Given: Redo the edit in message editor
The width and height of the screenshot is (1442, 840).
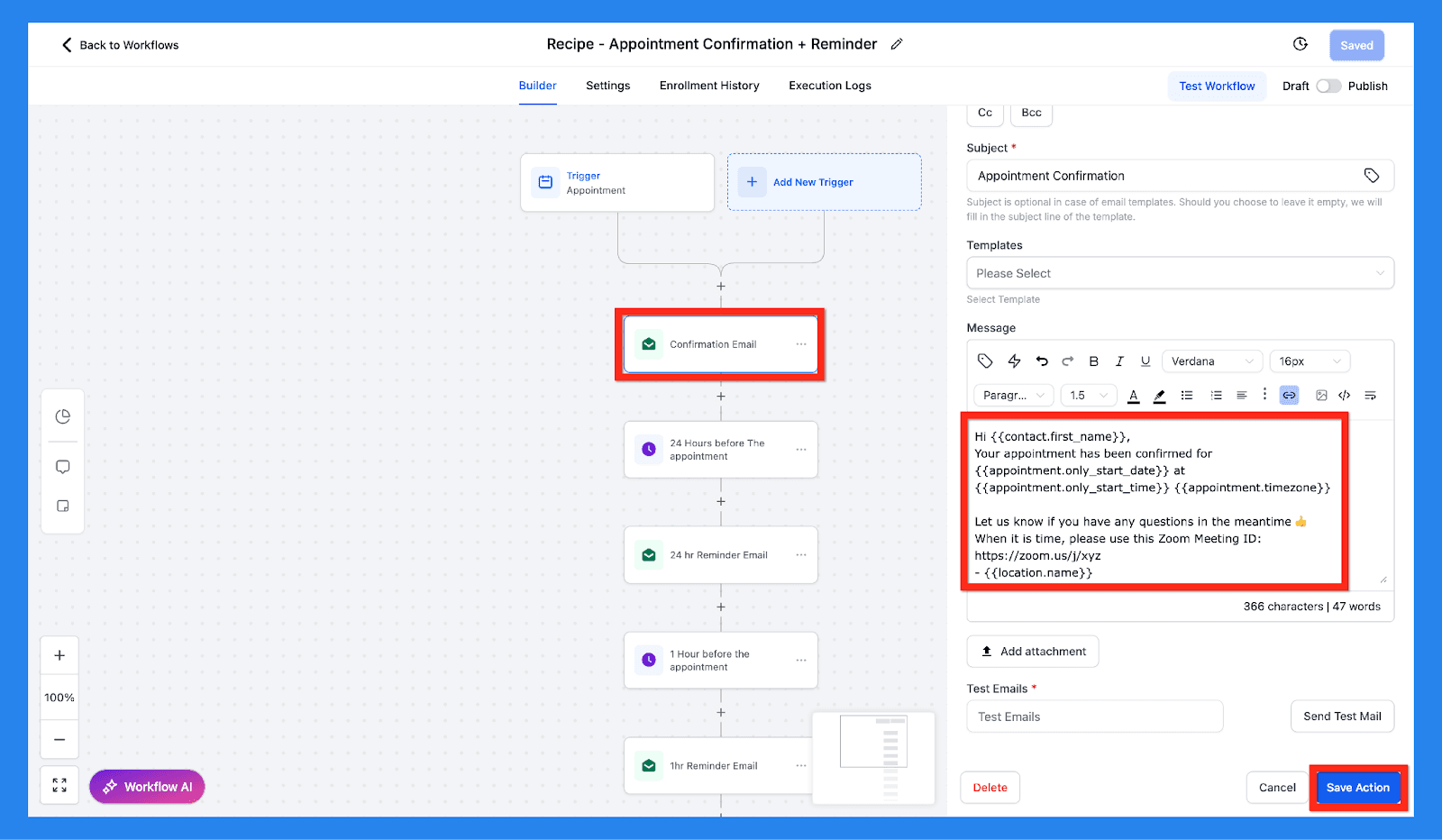Looking at the screenshot, I should pos(1067,361).
